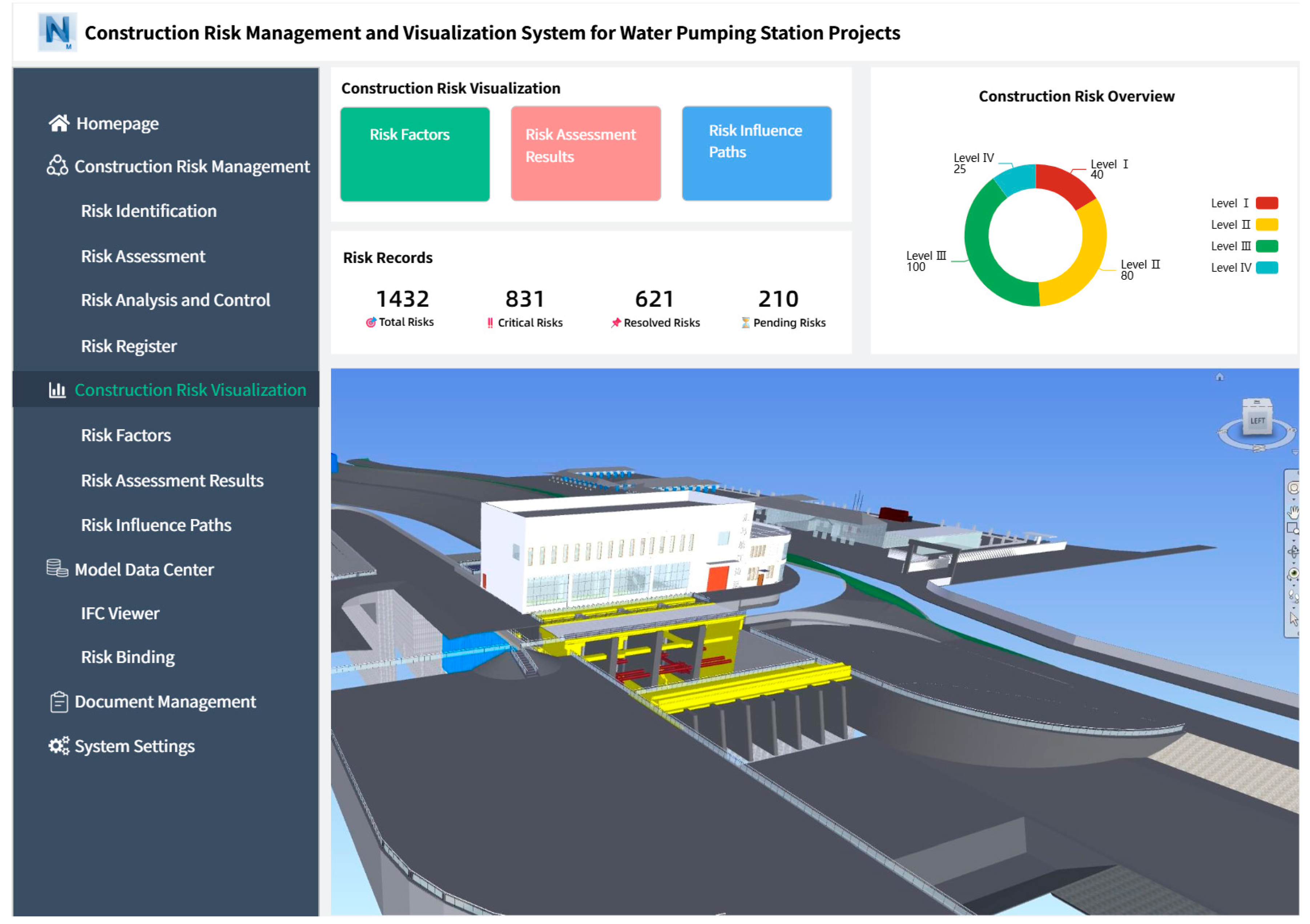This screenshot has height=924, width=1310.
Task: Open the IFC Viewer menu item
Action: click(x=120, y=614)
